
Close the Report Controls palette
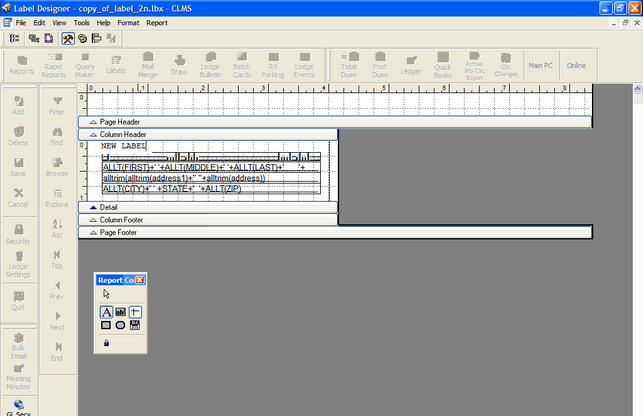tap(140, 280)
